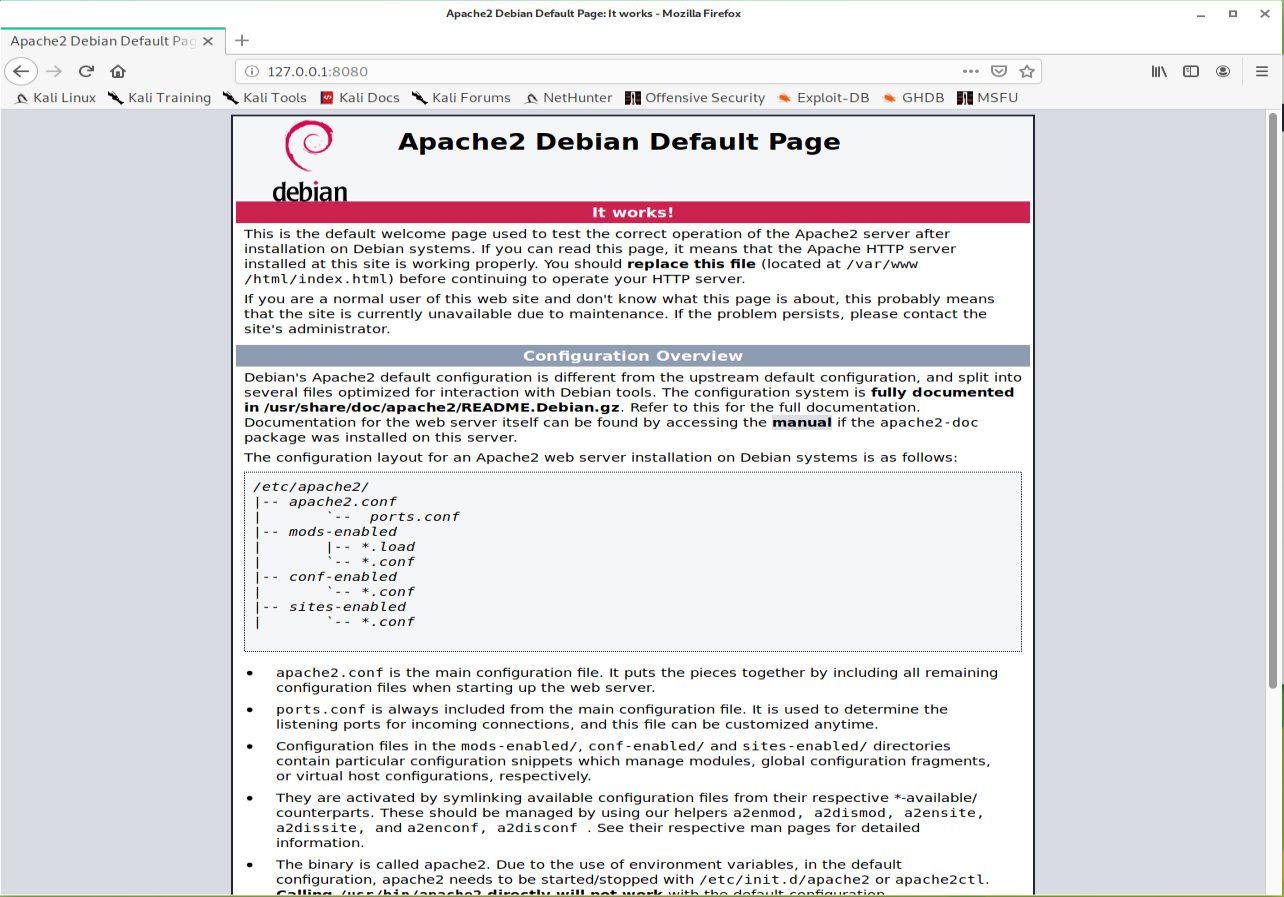
Task: Click the bold 'replace this file' text
Action: [692, 264]
